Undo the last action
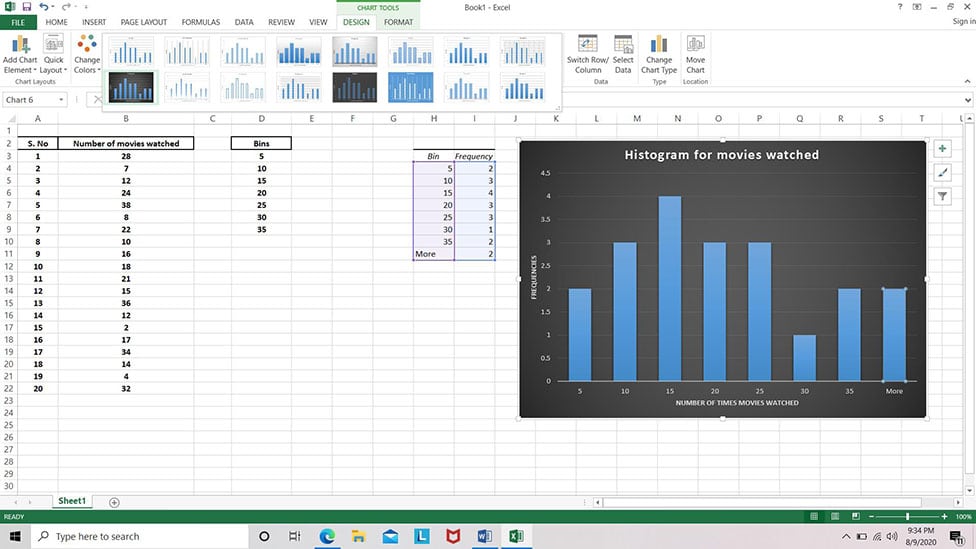The width and height of the screenshot is (976, 549). [x=44, y=7]
